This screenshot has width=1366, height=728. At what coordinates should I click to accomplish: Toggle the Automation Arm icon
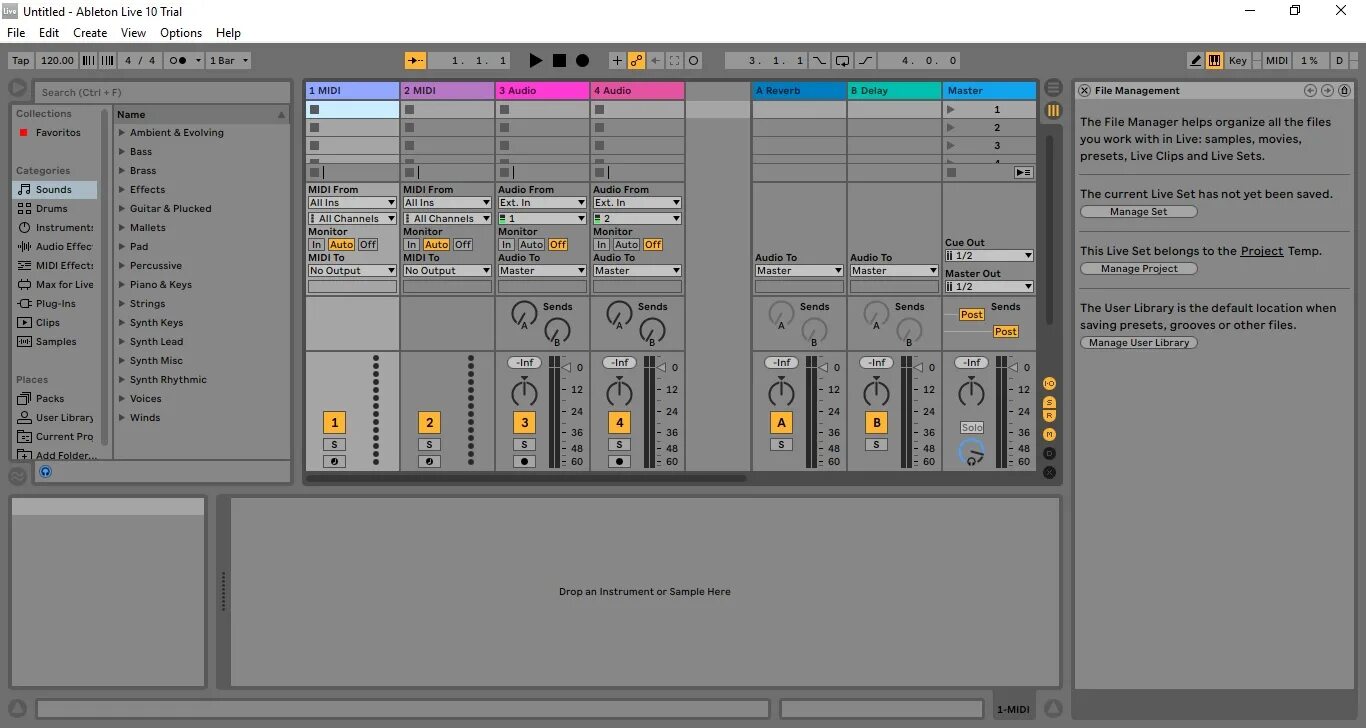[636, 61]
